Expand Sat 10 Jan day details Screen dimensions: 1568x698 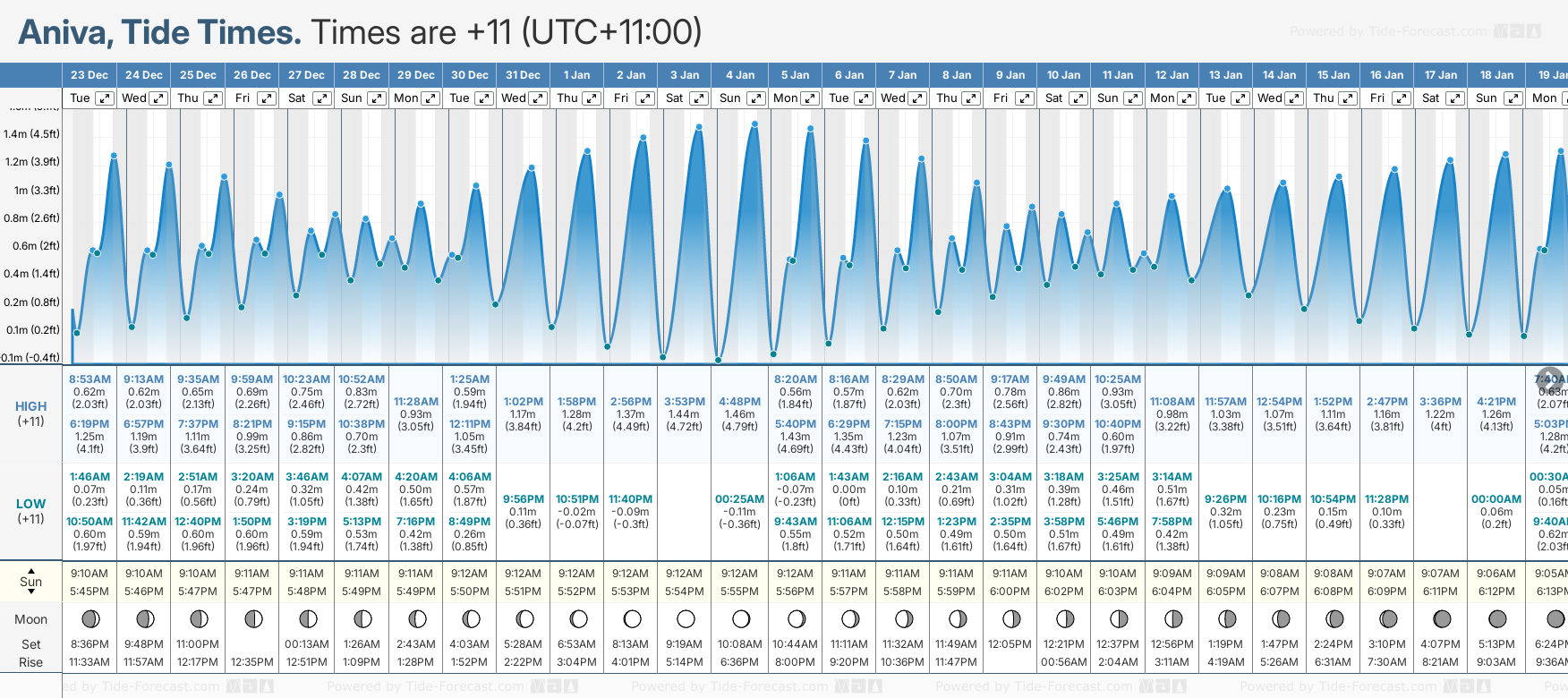click(1078, 98)
